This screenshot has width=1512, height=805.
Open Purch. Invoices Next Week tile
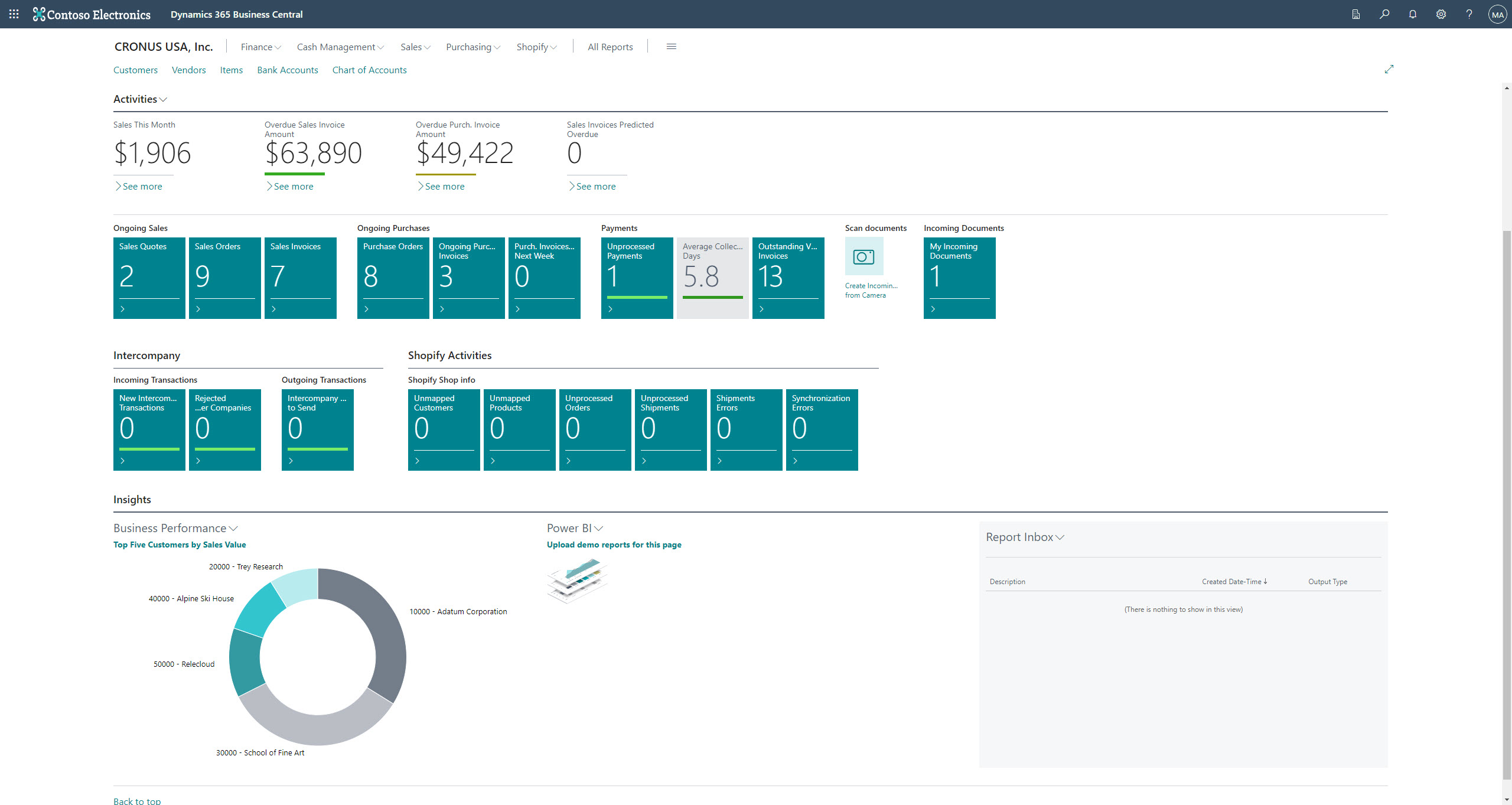(545, 278)
